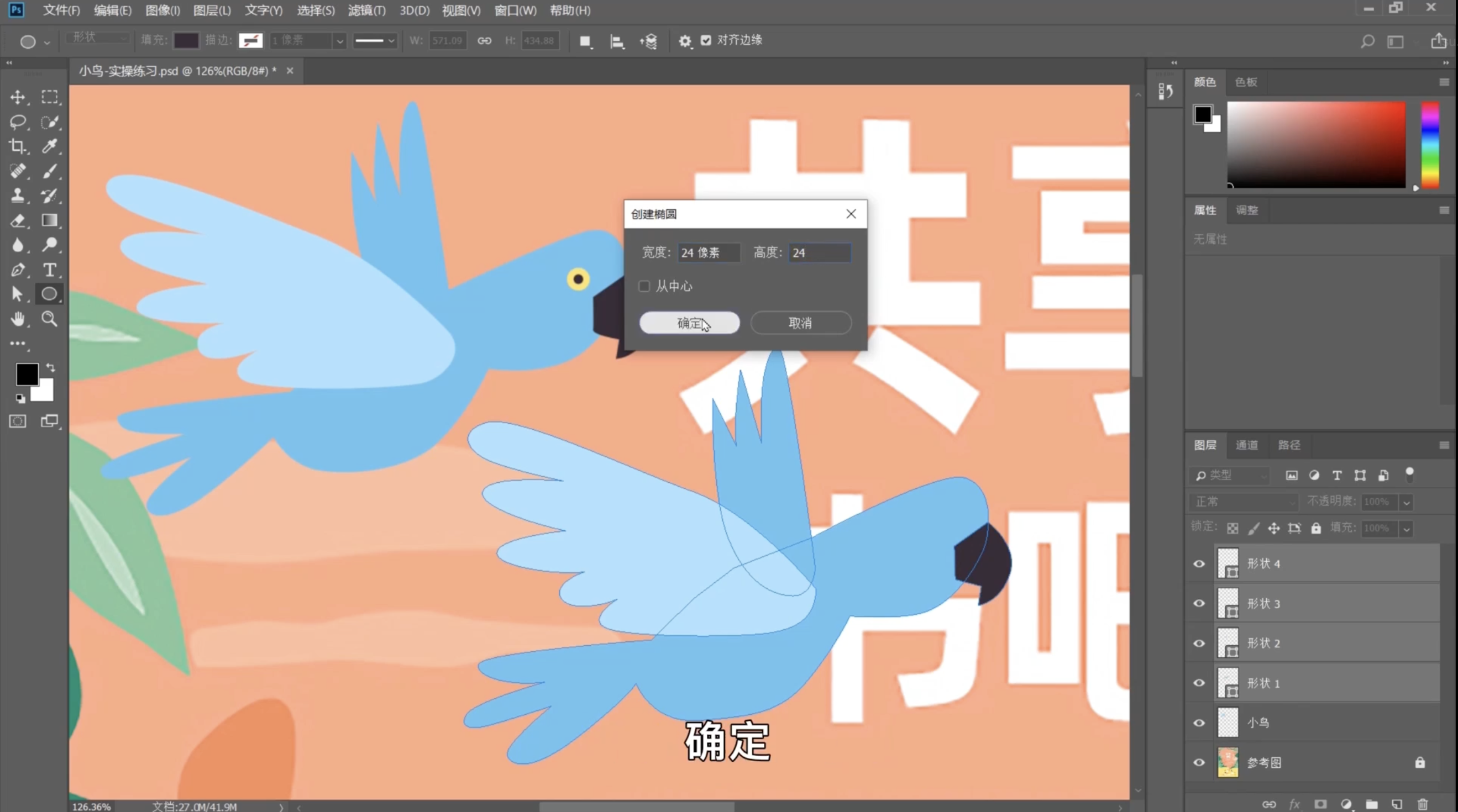This screenshot has width=1458, height=812.
Task: Open the stroke width dropdown
Action: point(339,41)
